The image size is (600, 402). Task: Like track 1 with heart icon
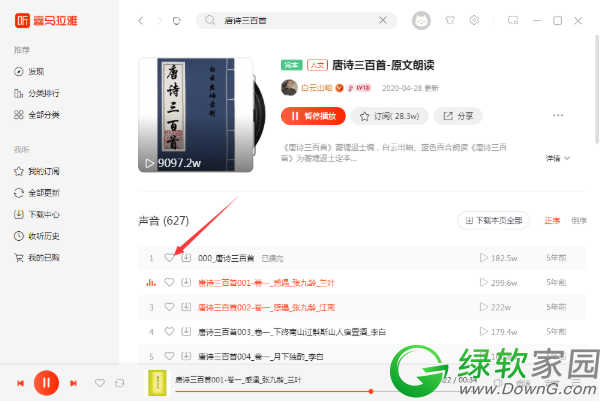(169, 258)
